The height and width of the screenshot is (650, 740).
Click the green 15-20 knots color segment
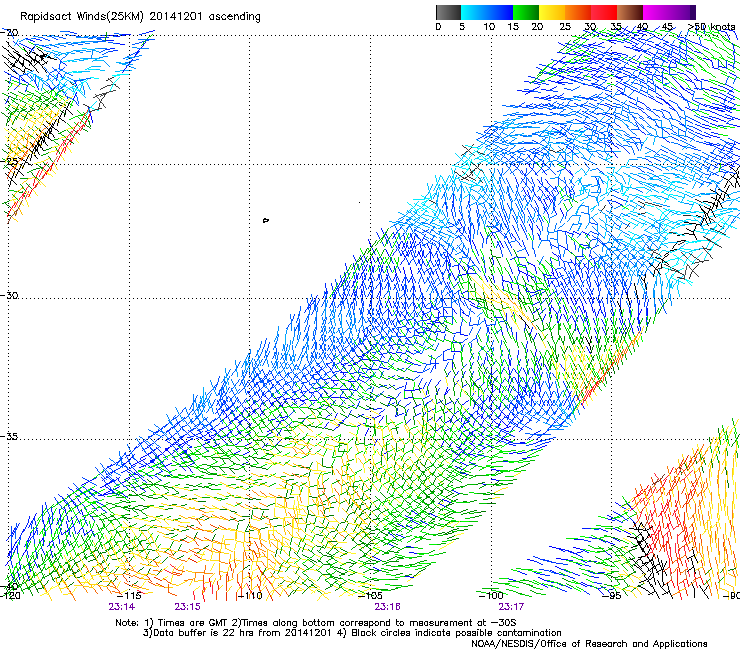(x=526, y=12)
